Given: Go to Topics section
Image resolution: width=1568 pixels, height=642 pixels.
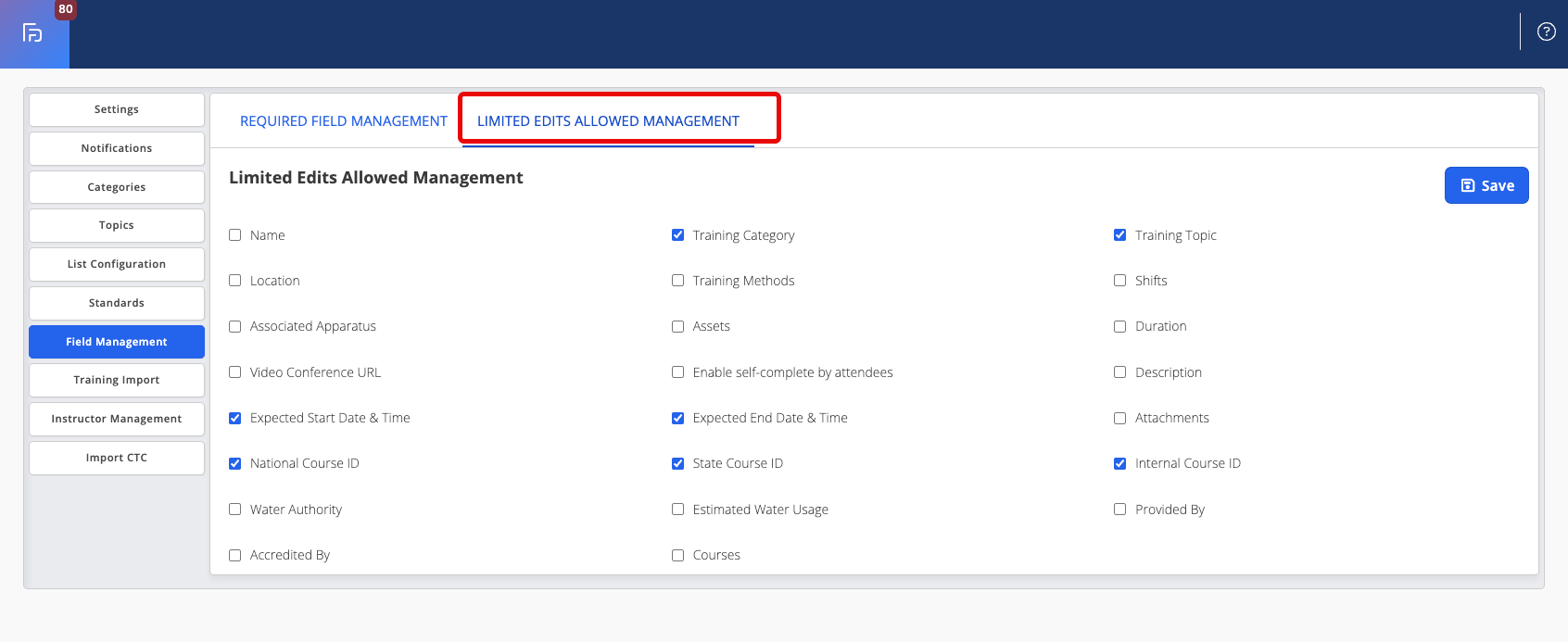Looking at the screenshot, I should 117,225.
